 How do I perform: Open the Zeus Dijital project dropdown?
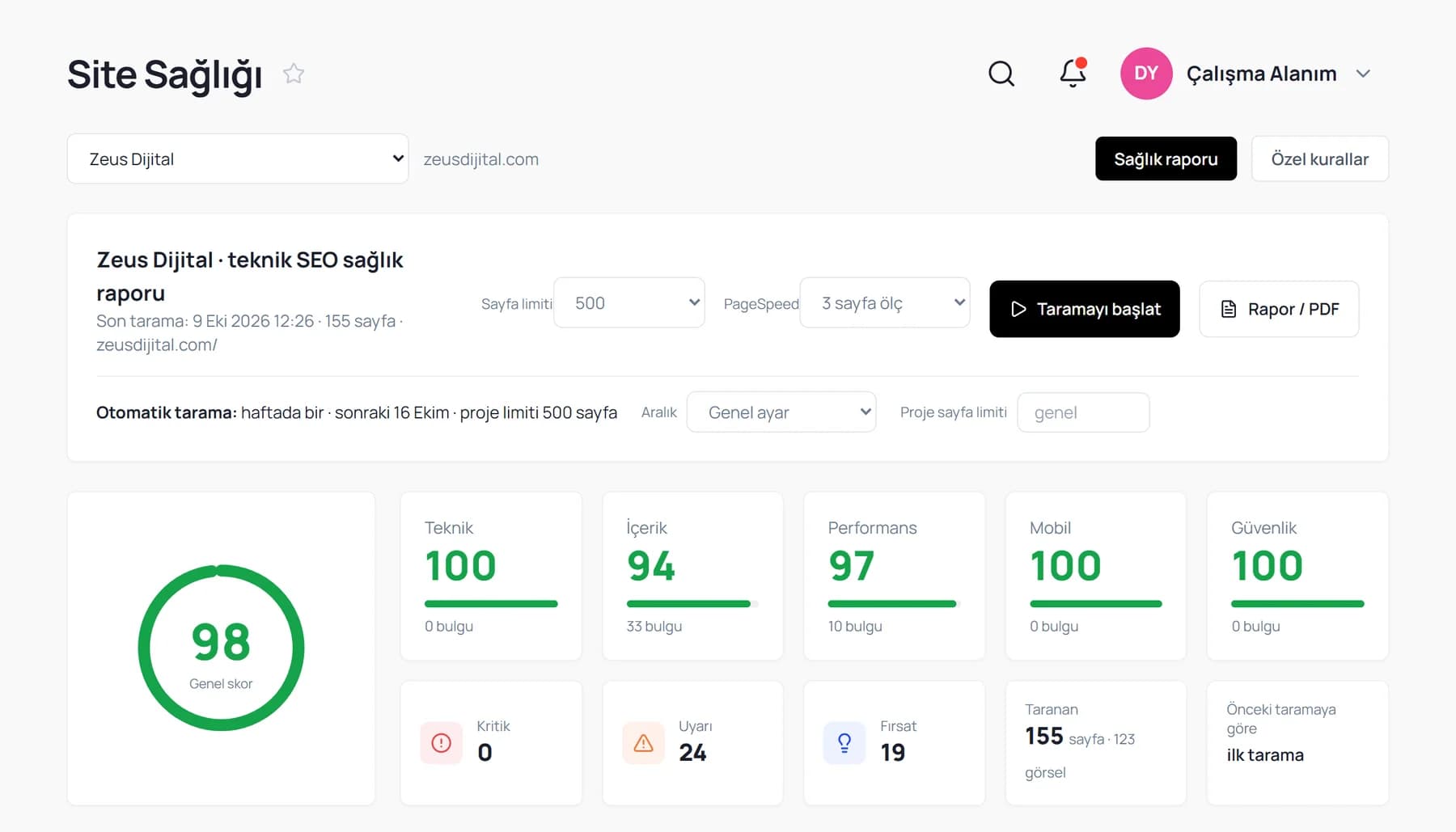[238, 158]
